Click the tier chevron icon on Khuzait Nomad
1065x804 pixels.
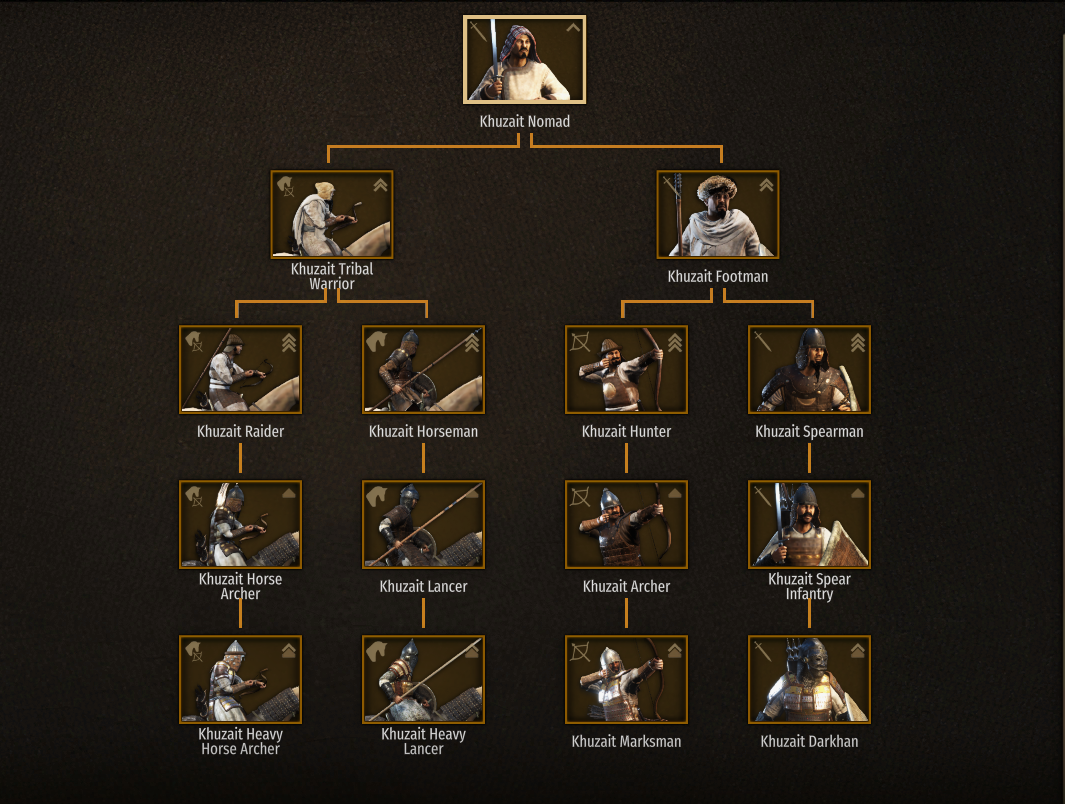(573, 28)
